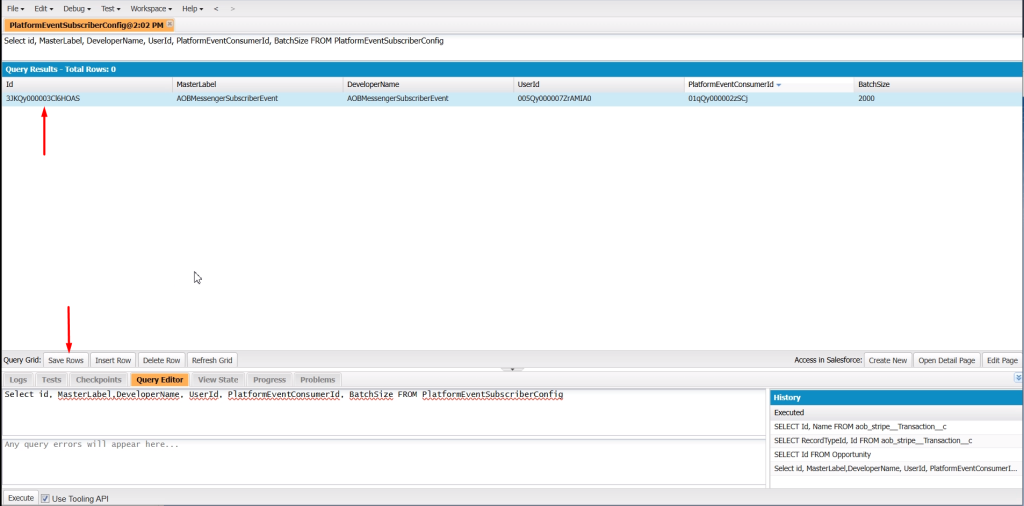Sort by the DeveloperName column header

428,85
